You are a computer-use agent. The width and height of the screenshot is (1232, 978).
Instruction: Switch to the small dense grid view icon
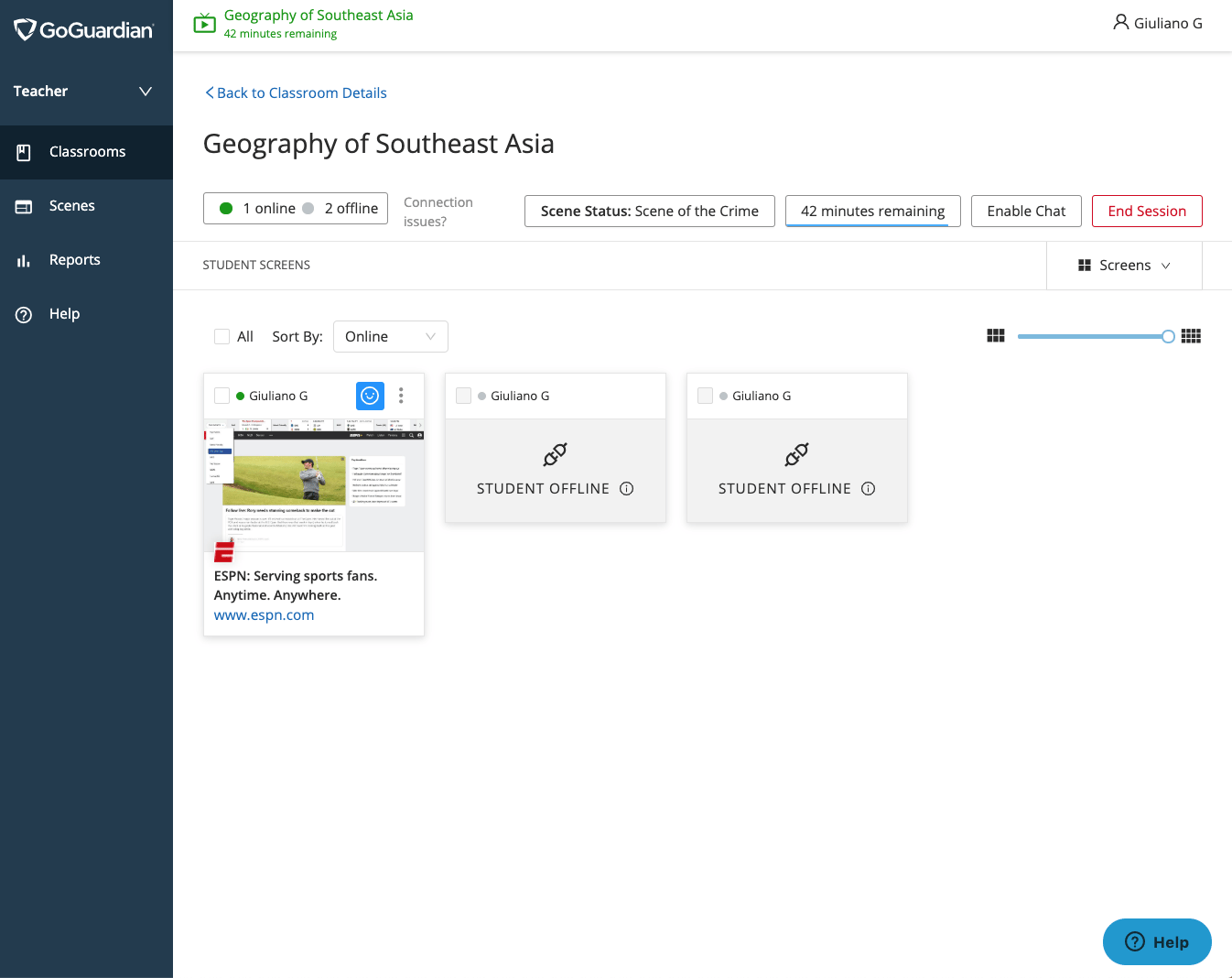click(x=1191, y=336)
